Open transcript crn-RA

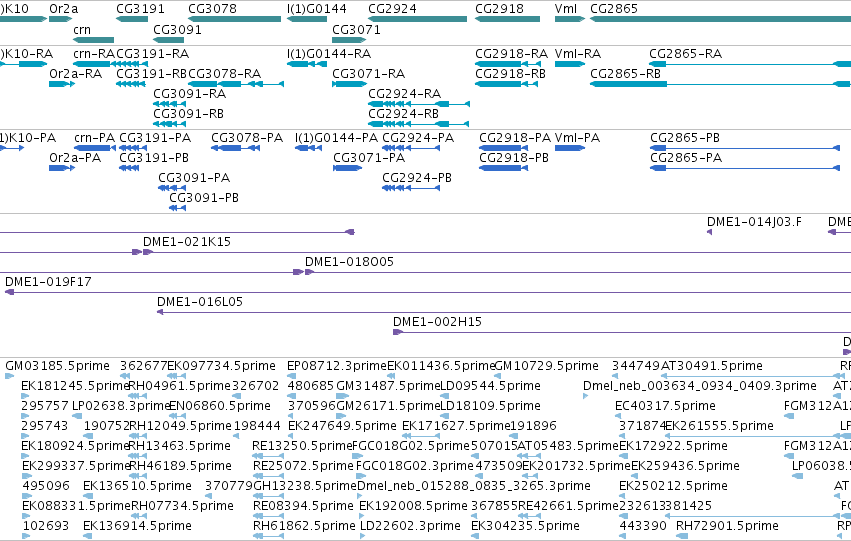click(x=94, y=54)
